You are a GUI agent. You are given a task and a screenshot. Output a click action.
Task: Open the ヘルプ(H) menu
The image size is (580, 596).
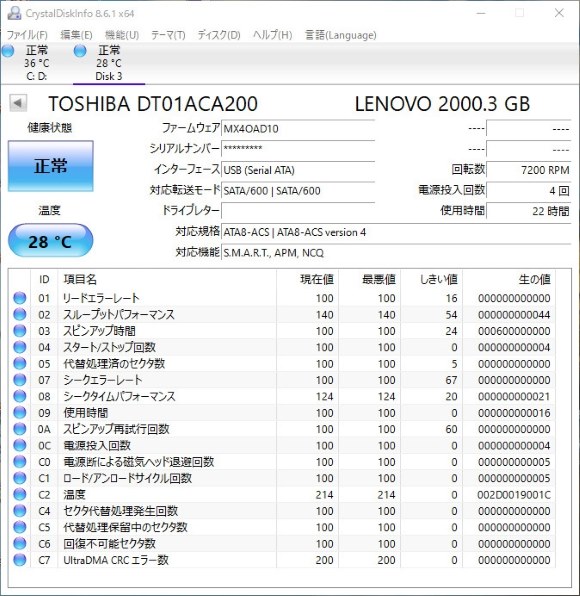(273, 35)
